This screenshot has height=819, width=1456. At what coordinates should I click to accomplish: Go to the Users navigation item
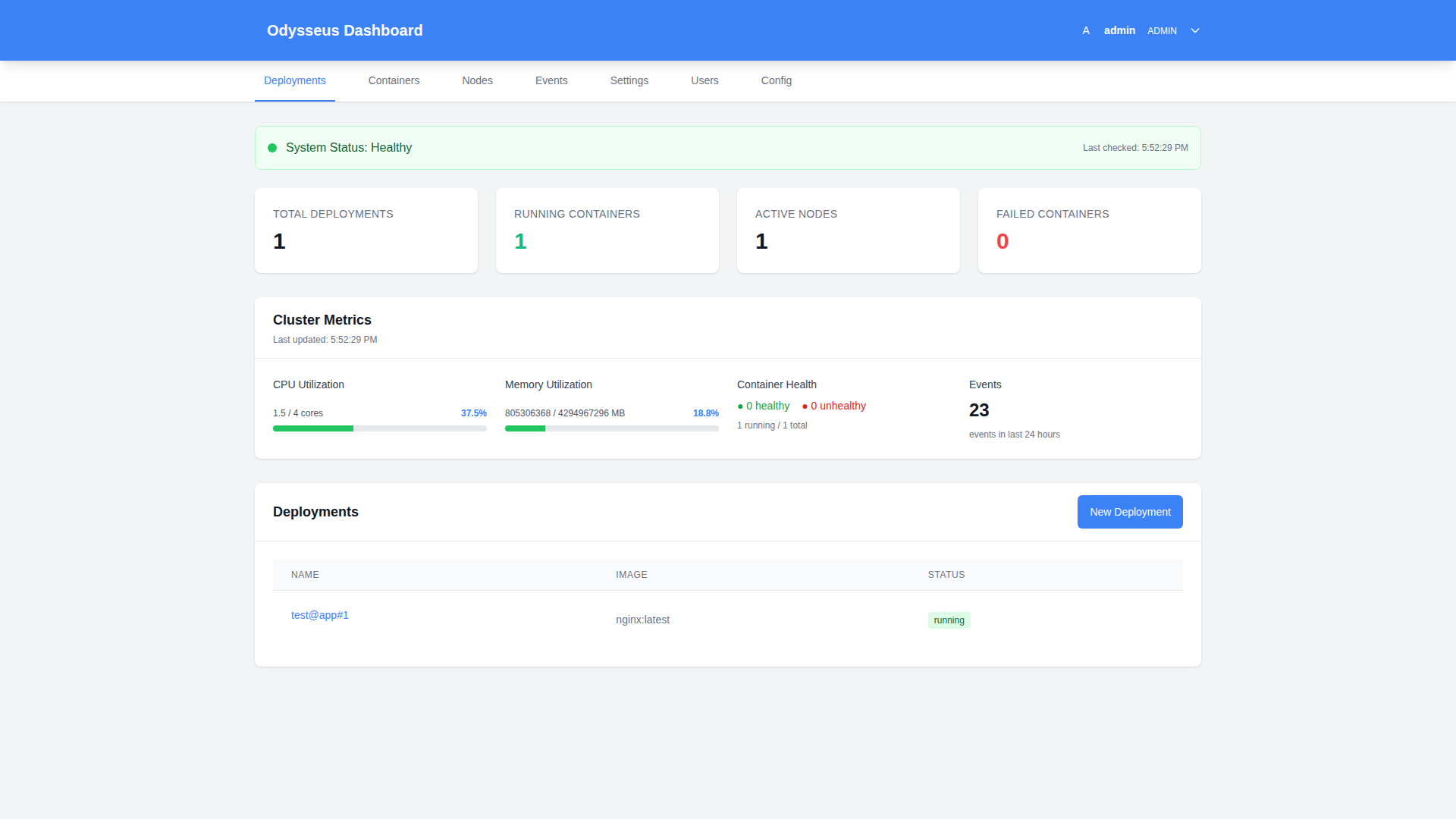click(704, 80)
